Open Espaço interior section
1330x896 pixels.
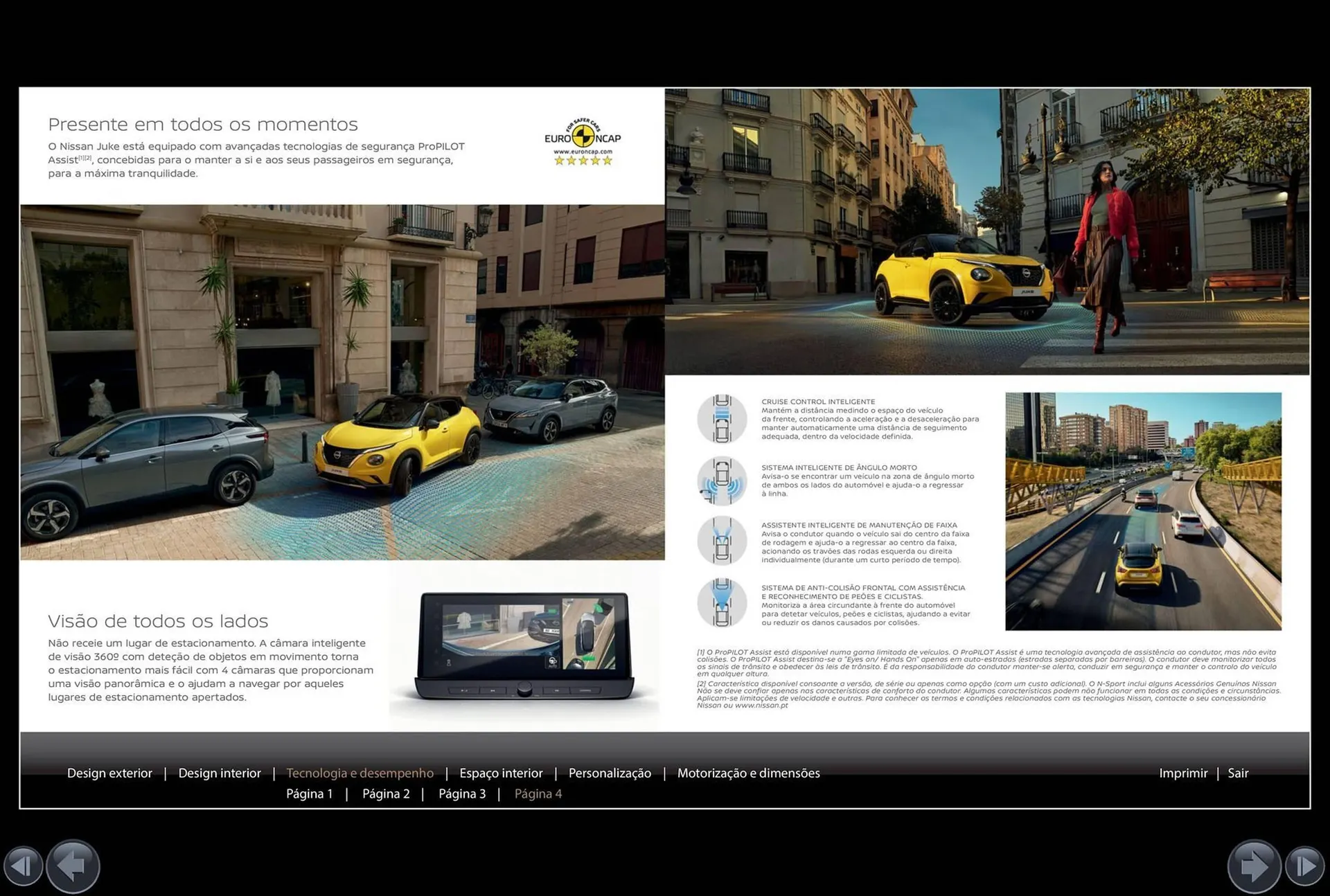coord(501,773)
